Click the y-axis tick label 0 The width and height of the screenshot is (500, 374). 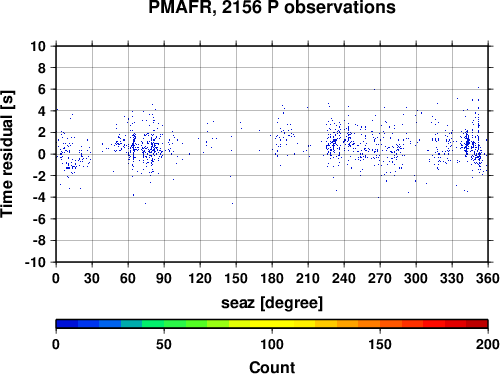coord(42,154)
